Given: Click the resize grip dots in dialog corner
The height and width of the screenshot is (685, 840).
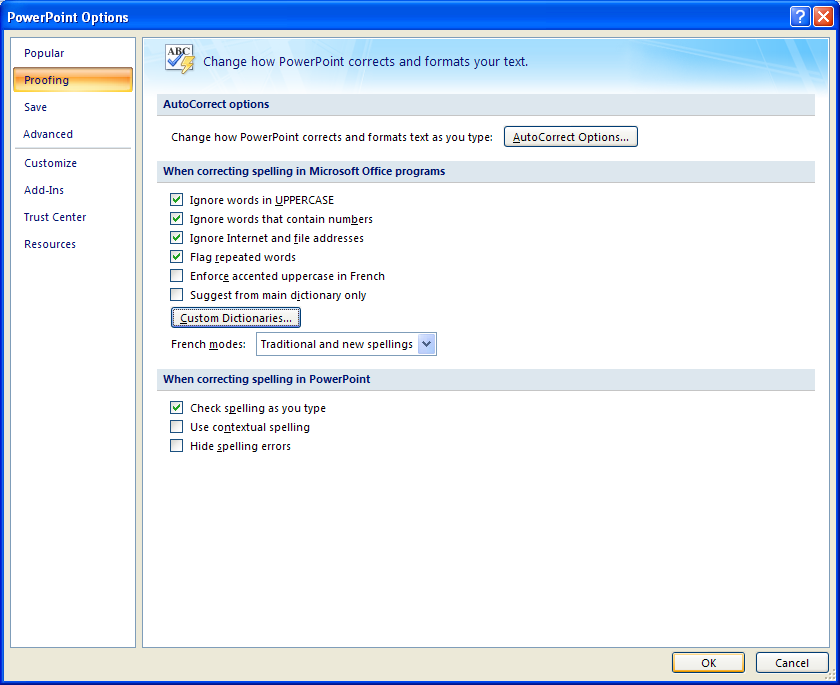Looking at the screenshot, I should click(831, 676).
